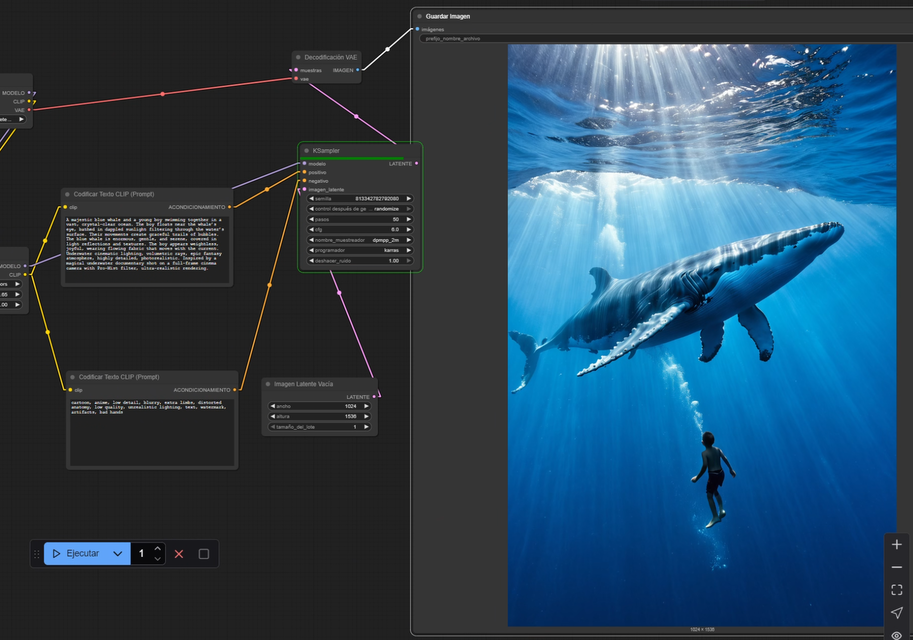Click the IMAGEN output port on Decodificación VAE
This screenshot has width=913, height=640.
358,70
